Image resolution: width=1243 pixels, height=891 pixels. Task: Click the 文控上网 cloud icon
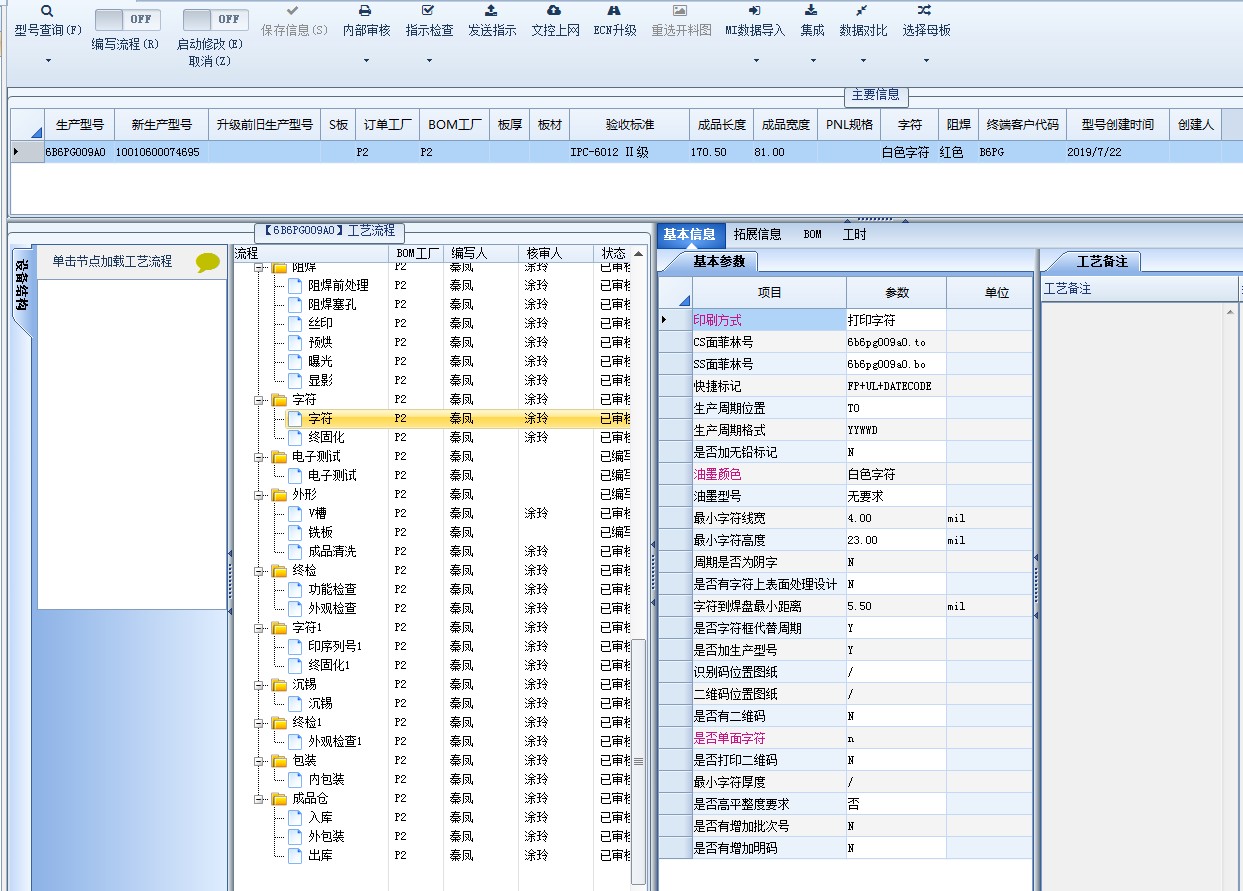coord(554,10)
